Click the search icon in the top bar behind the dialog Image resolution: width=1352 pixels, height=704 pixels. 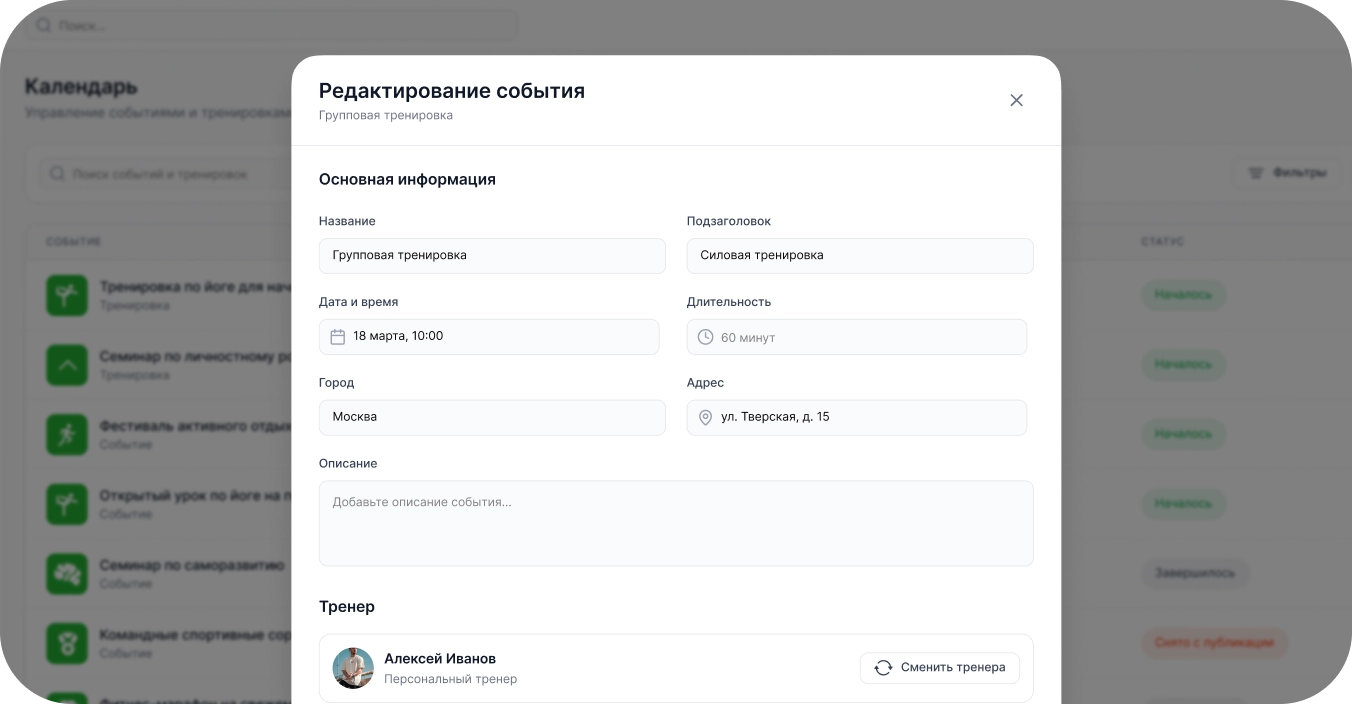pos(43,25)
